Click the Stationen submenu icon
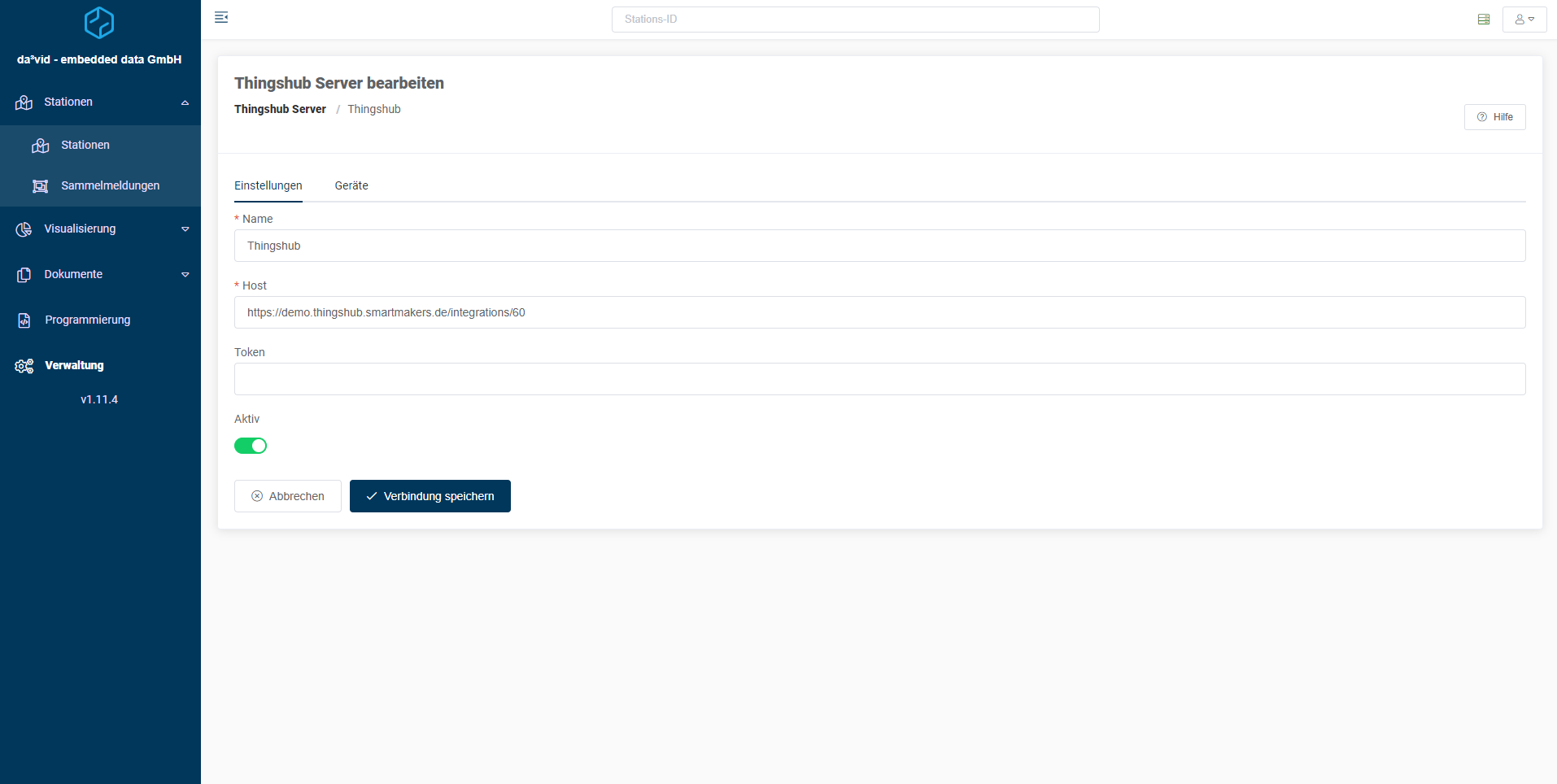This screenshot has width=1557, height=784. coord(40,146)
